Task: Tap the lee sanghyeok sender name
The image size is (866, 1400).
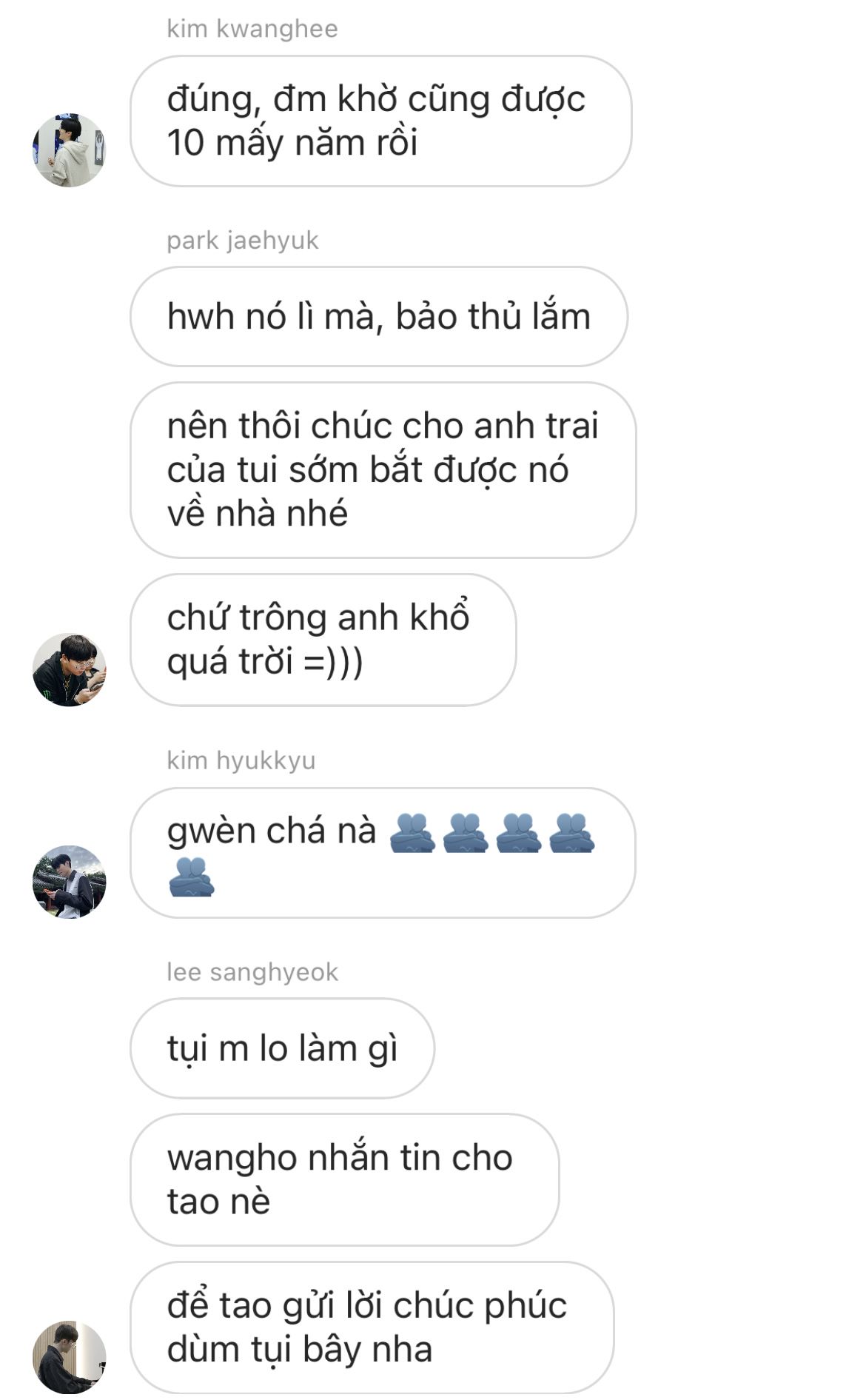Action: pos(252,972)
